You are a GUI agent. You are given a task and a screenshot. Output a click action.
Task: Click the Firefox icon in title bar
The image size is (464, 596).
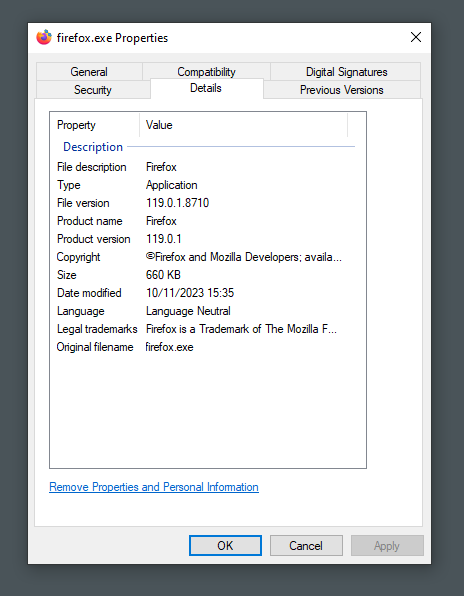pyautogui.click(x=44, y=37)
